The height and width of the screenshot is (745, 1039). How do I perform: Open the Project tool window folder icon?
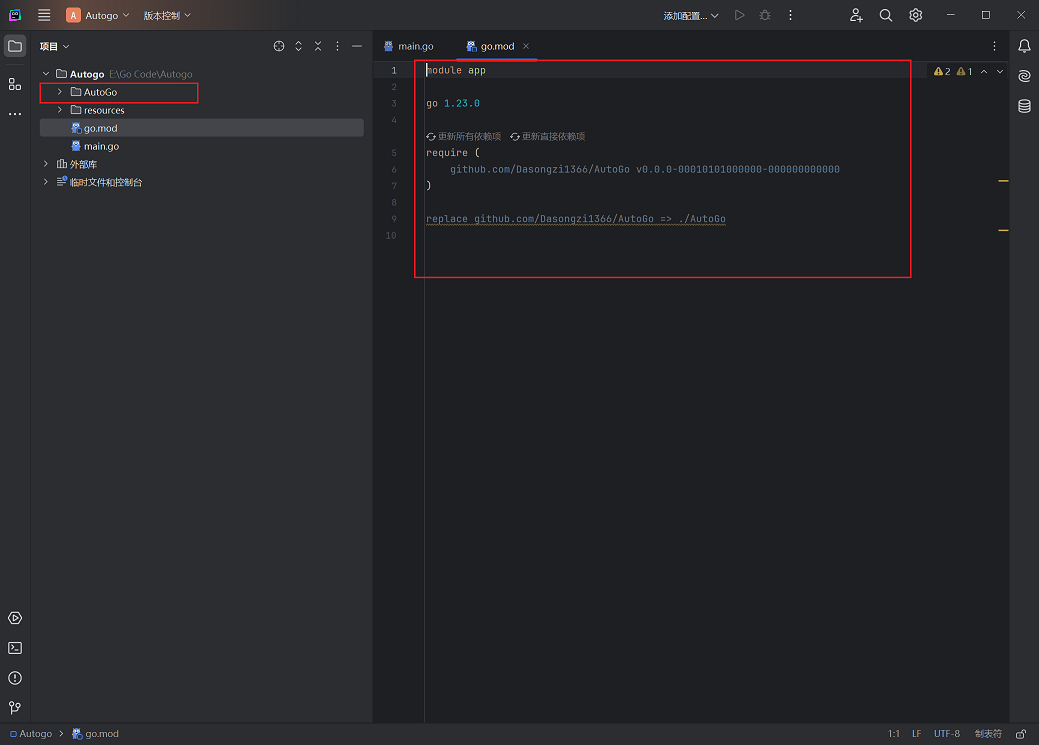15,46
